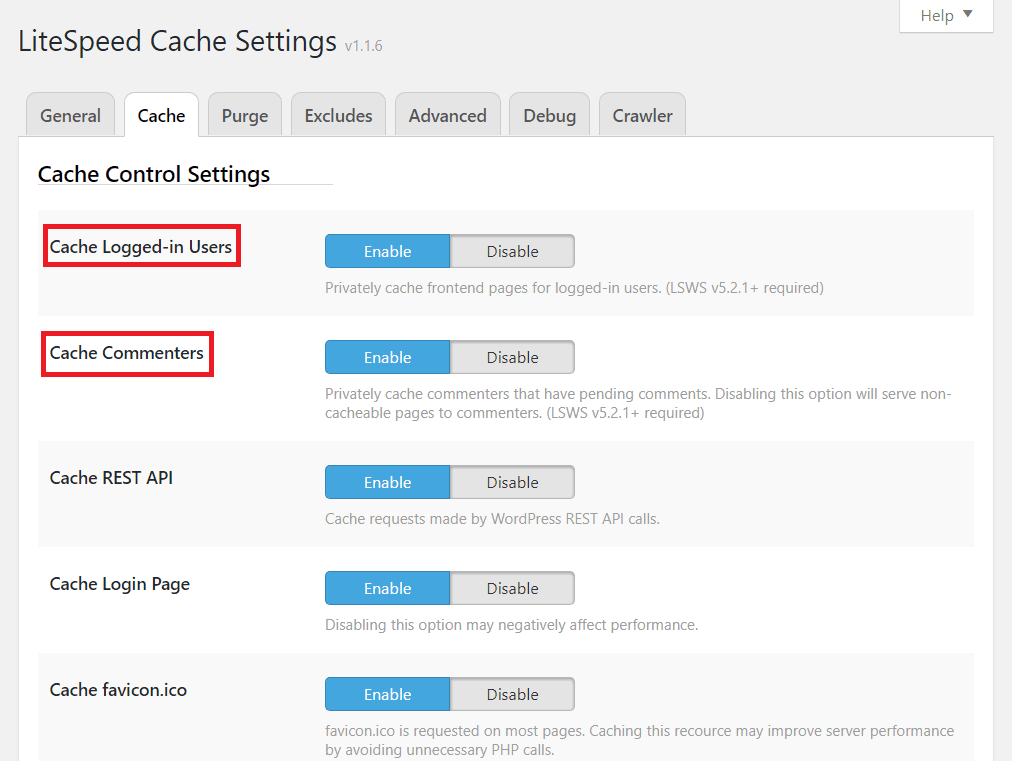This screenshot has height=761, width=1012.
Task: Click the description about pending comments caching
Action: pyautogui.click(x=638, y=403)
